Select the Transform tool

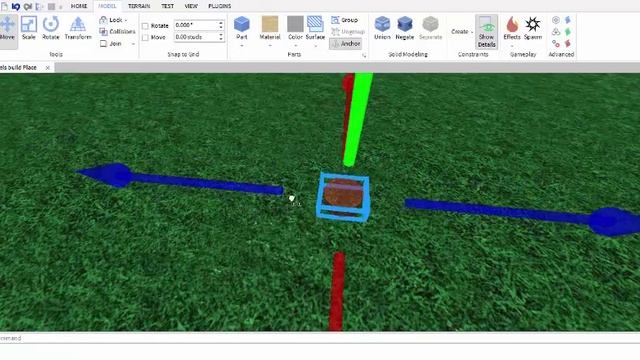coord(78,29)
